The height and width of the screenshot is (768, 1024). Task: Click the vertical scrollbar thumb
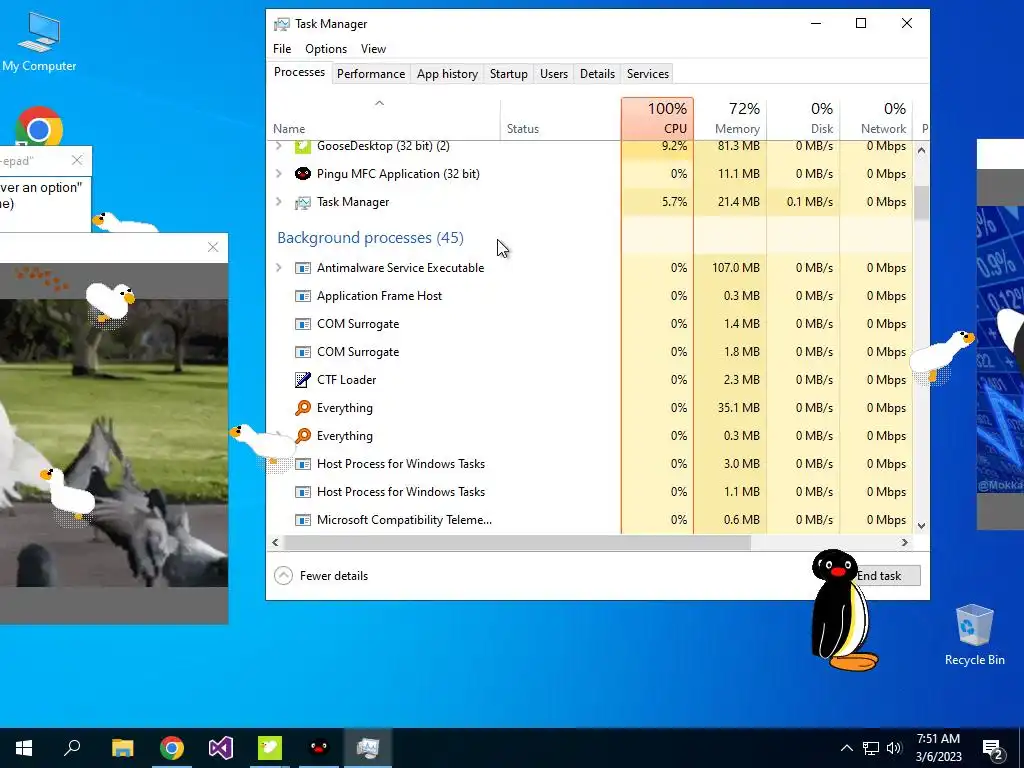tap(921, 202)
